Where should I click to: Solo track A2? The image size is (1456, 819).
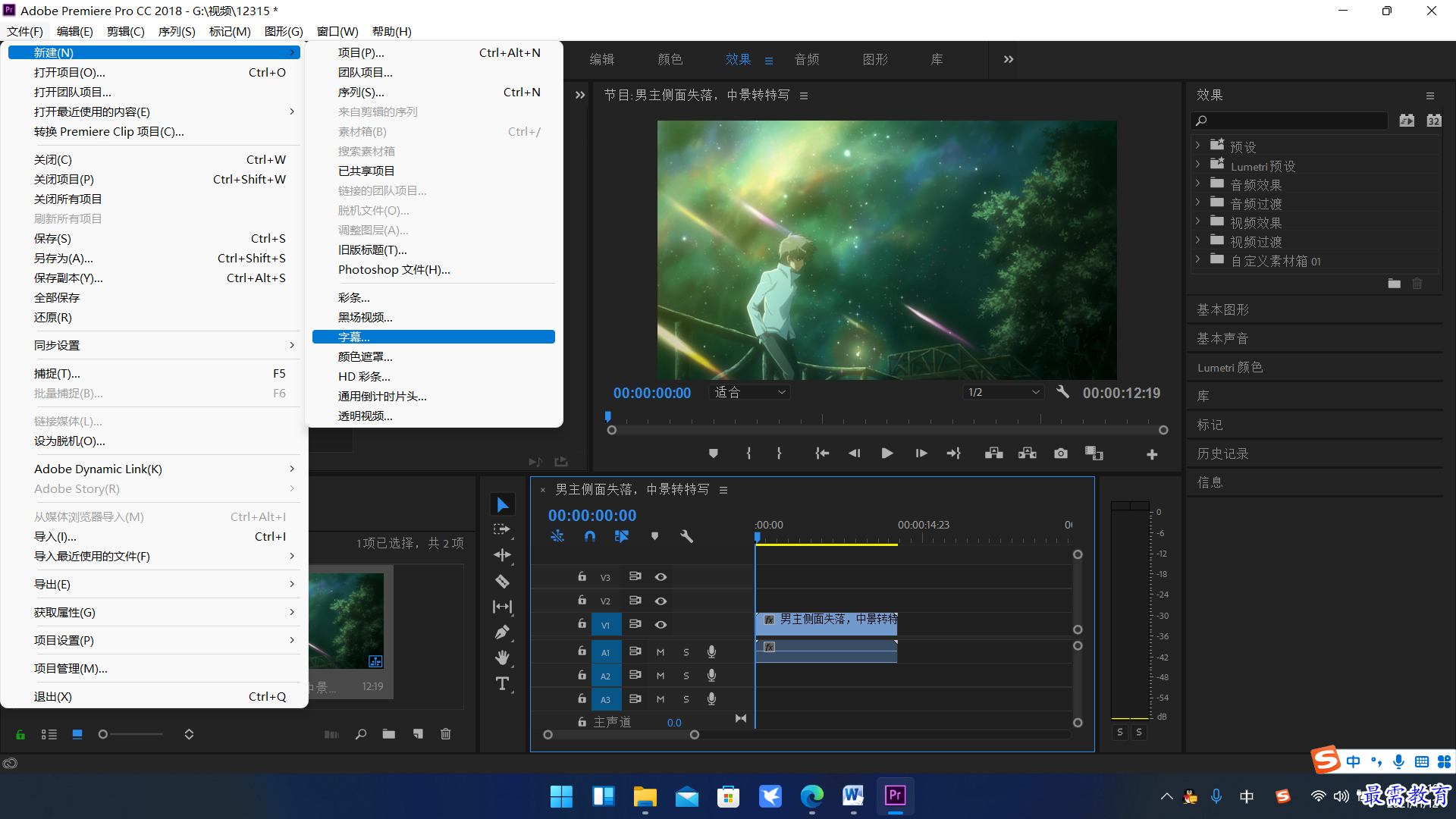click(x=686, y=676)
